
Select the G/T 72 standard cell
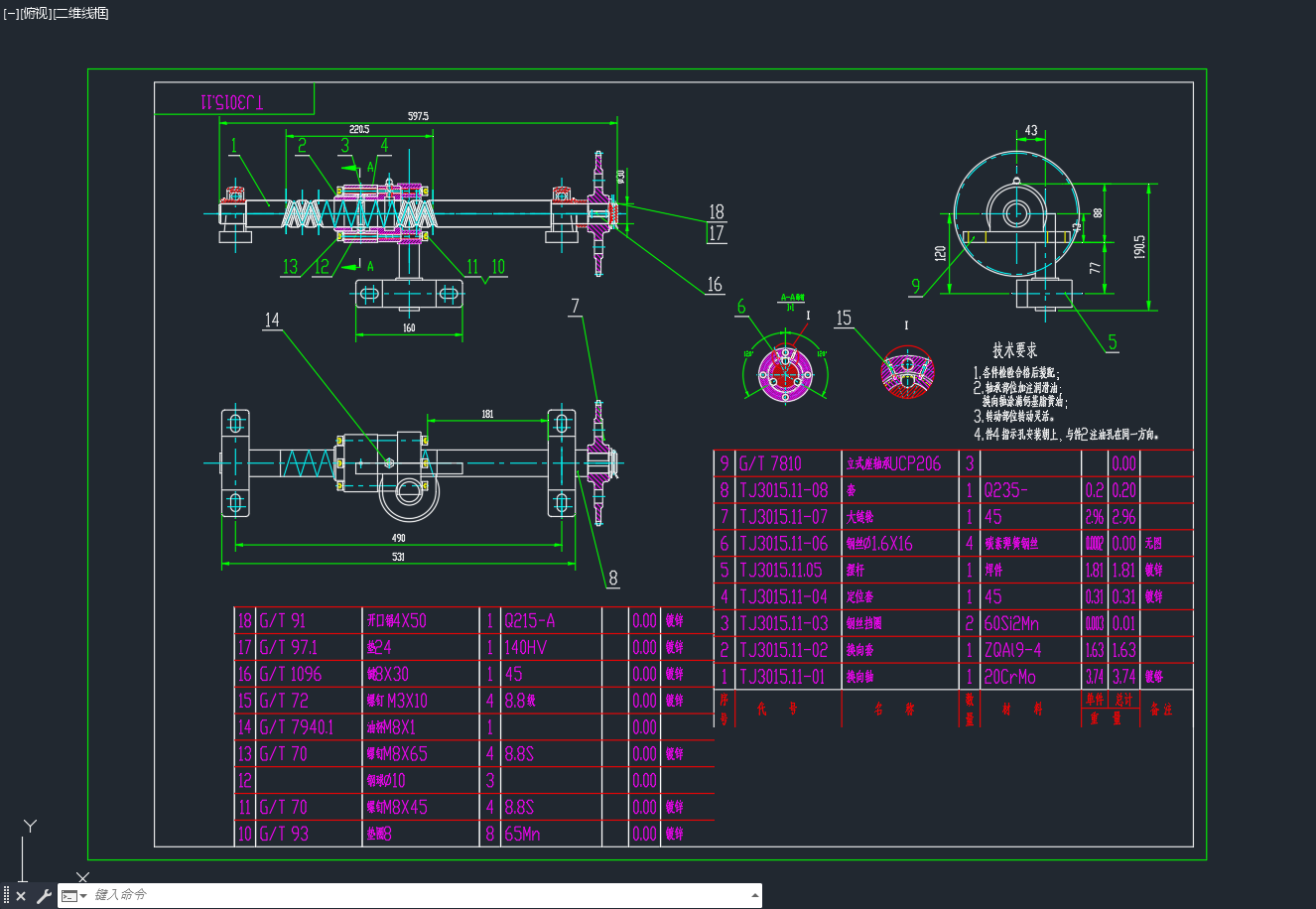pos(284,701)
